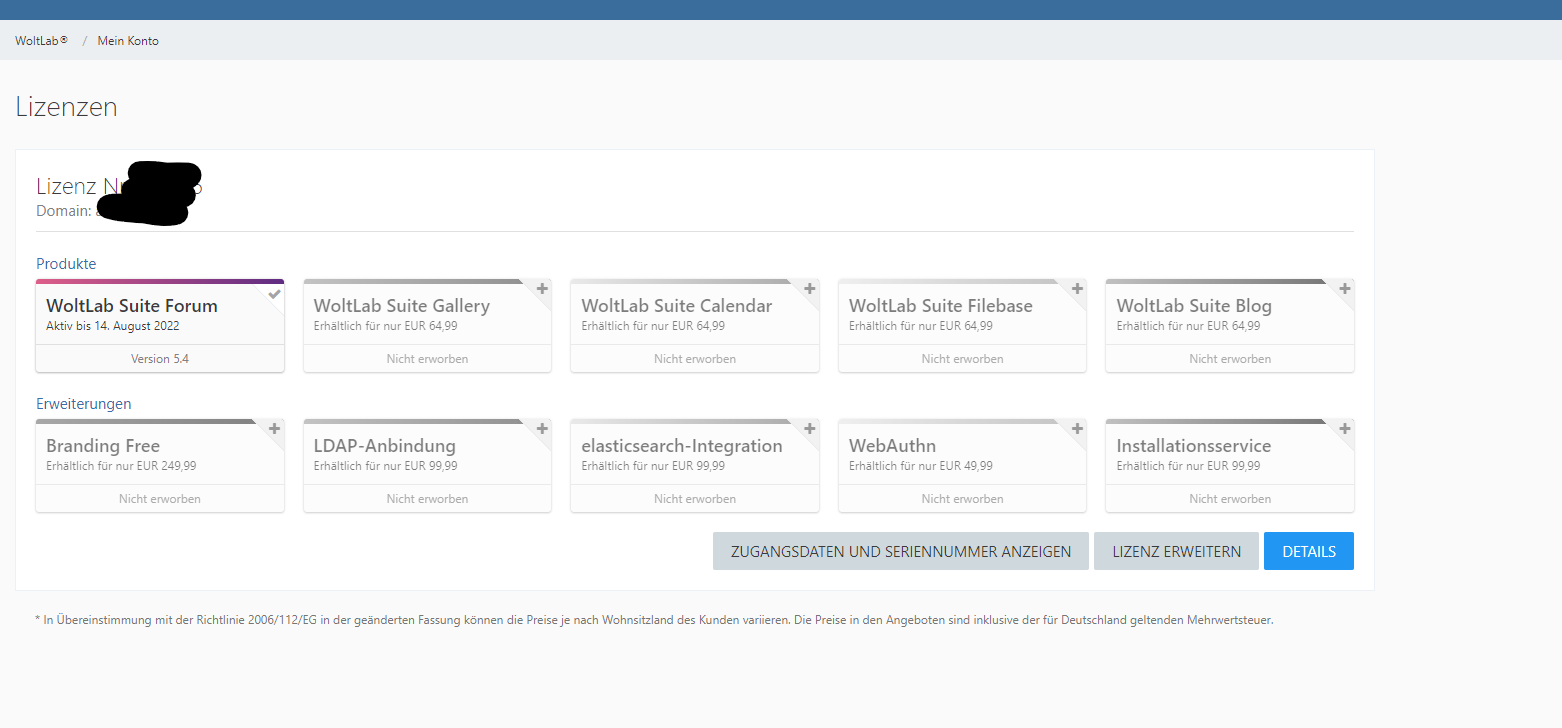The height and width of the screenshot is (728, 1562).
Task: Click the plus icon on Installationsservice card
Action: tap(1344, 429)
